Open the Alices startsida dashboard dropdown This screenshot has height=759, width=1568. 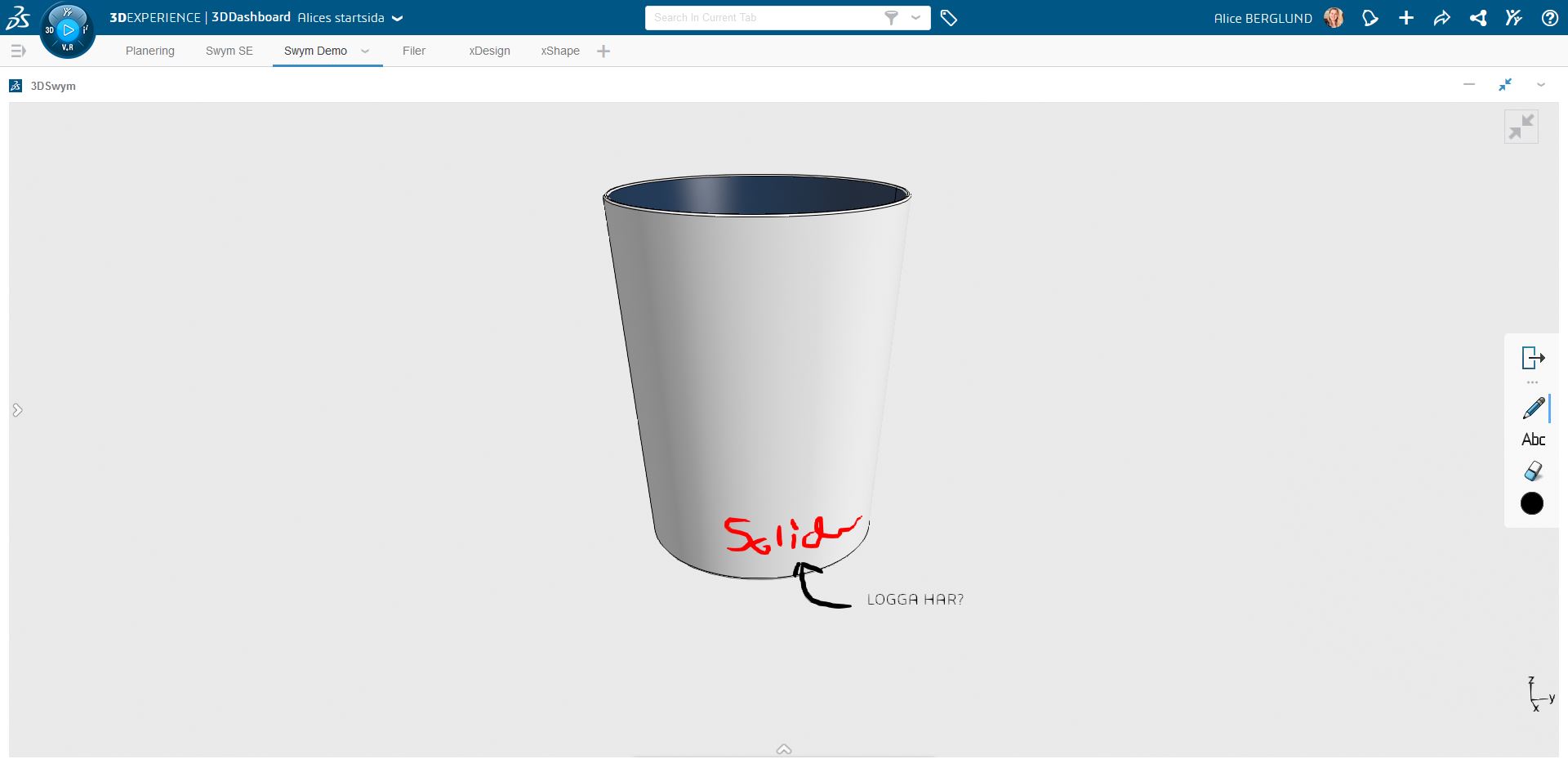click(398, 18)
